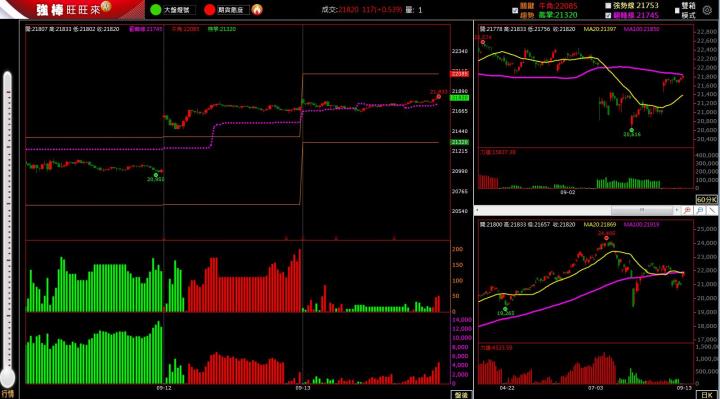Enable the 強勢線 21753 checkbox
Screen dimensions: 720x399
[608, 6]
